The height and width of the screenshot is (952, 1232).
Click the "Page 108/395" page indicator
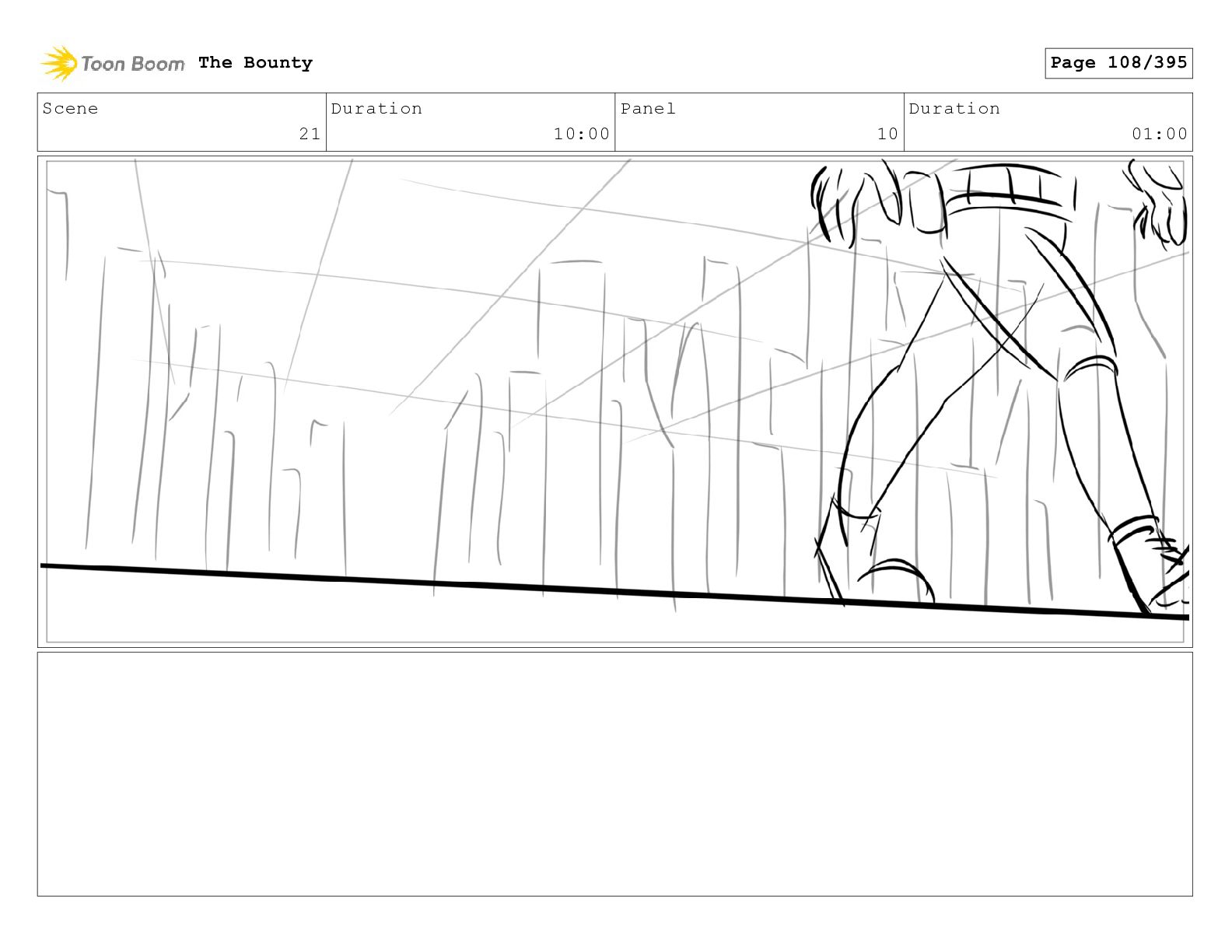1118,63
